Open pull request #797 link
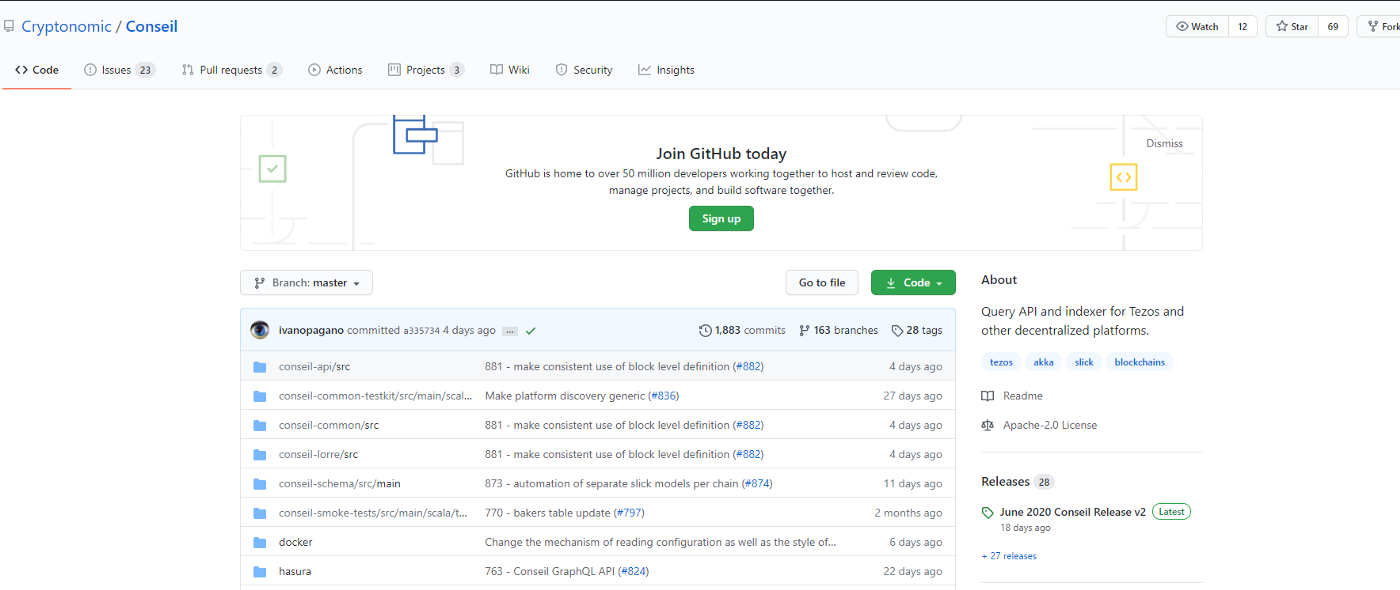This screenshot has height=590, width=1400. tap(629, 513)
